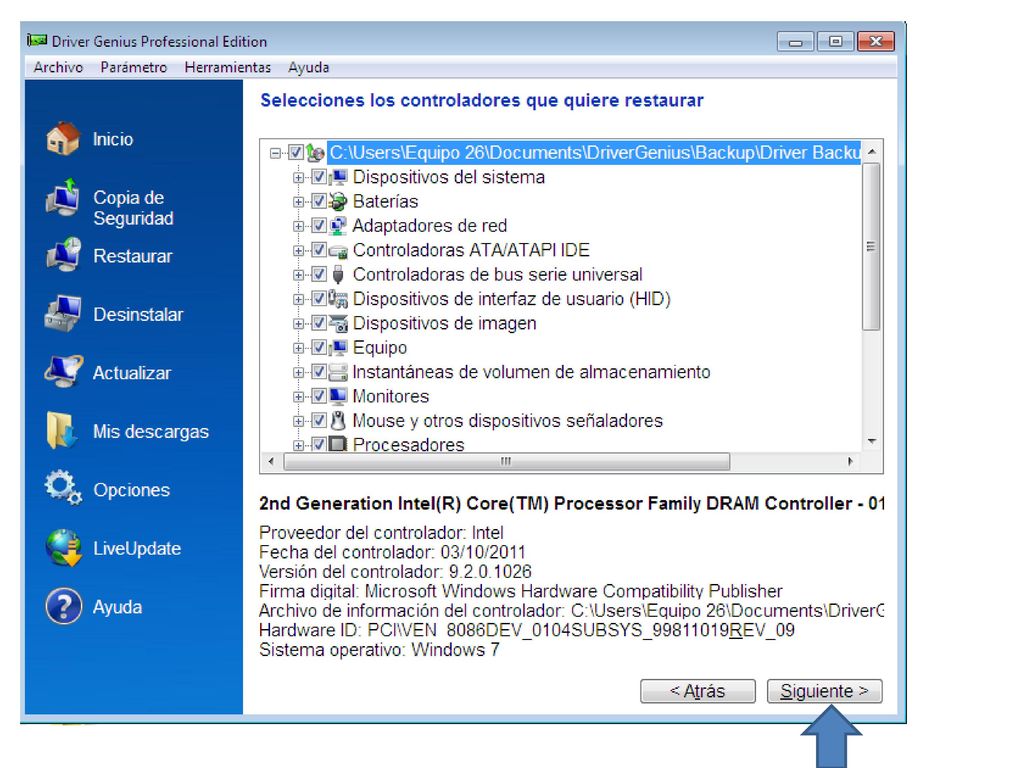This screenshot has width=1024, height=768.
Task: Click the LiveUpdate globe icon
Action: click(x=63, y=547)
